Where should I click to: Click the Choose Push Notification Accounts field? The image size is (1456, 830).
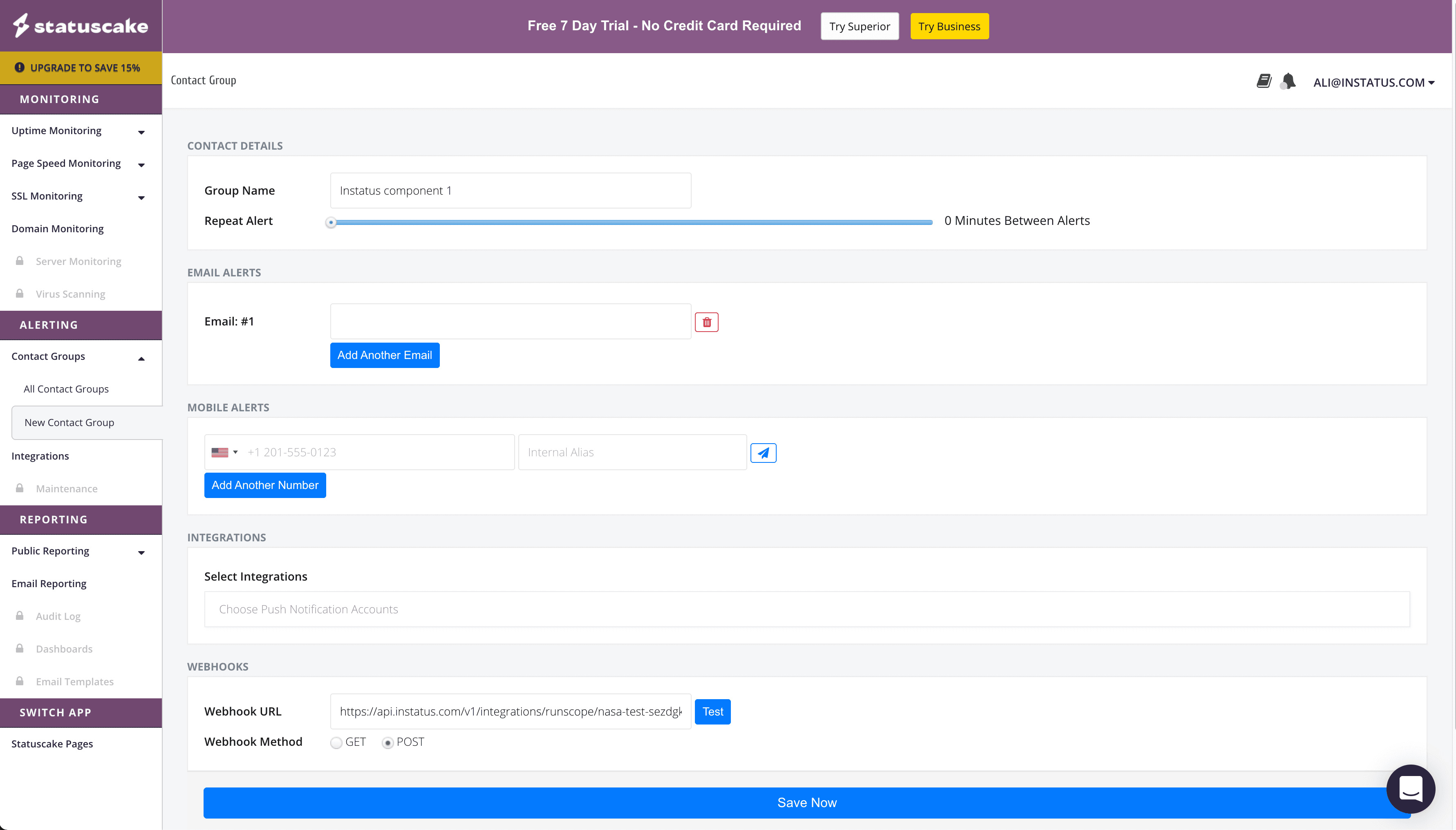806,609
